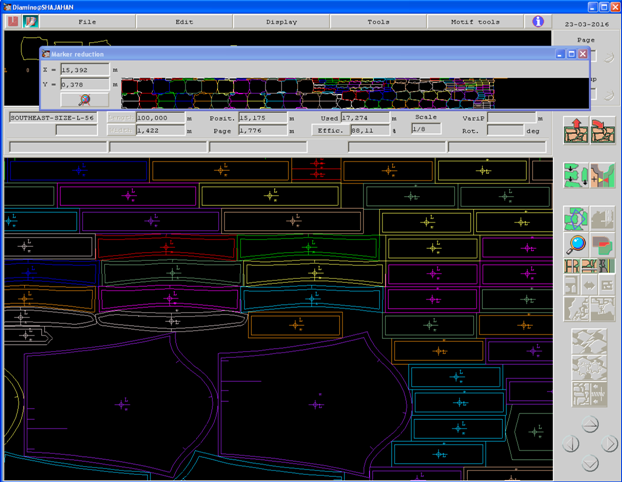This screenshot has height=482, width=622.
Task: Click the Rot. degree input field
Action: (505, 130)
